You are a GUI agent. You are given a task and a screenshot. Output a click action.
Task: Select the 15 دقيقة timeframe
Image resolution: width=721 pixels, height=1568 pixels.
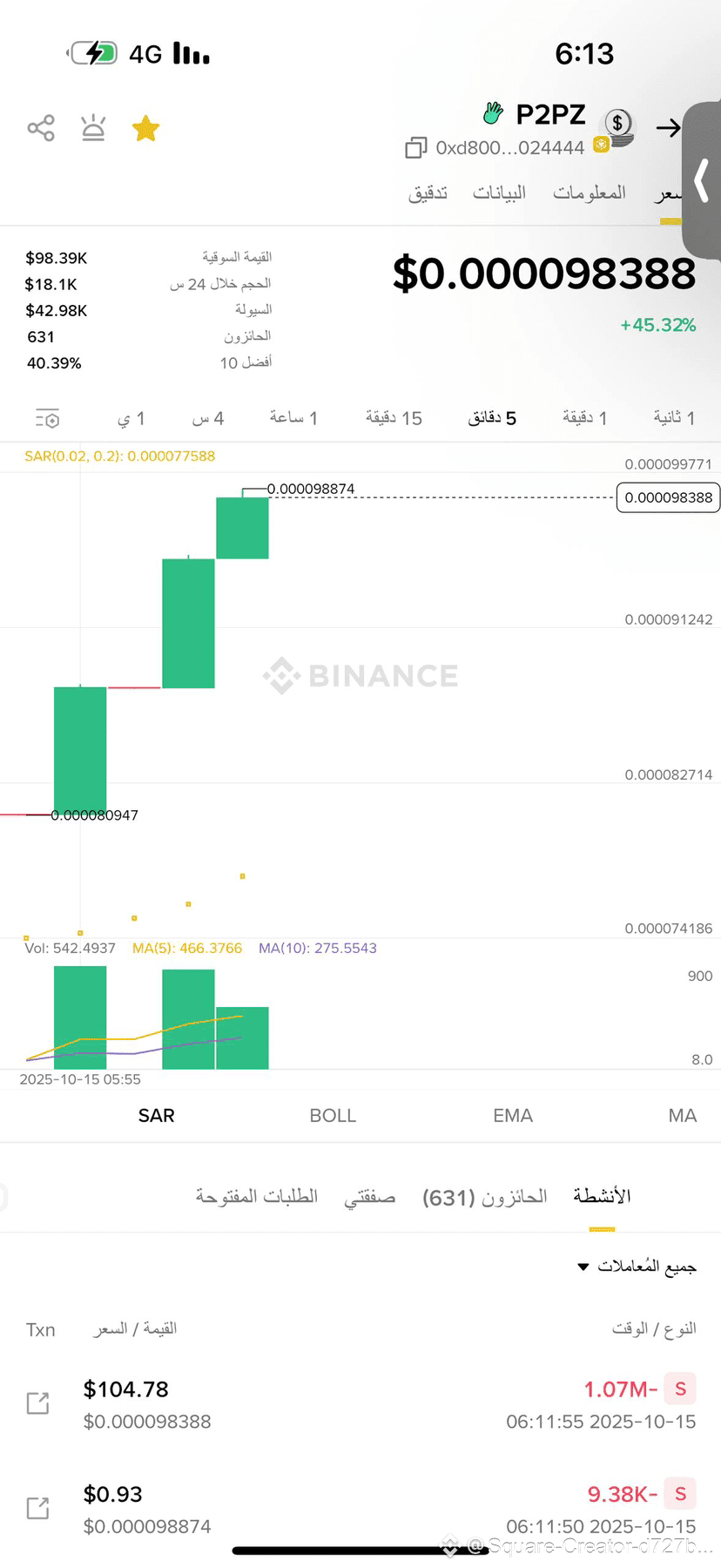(394, 418)
